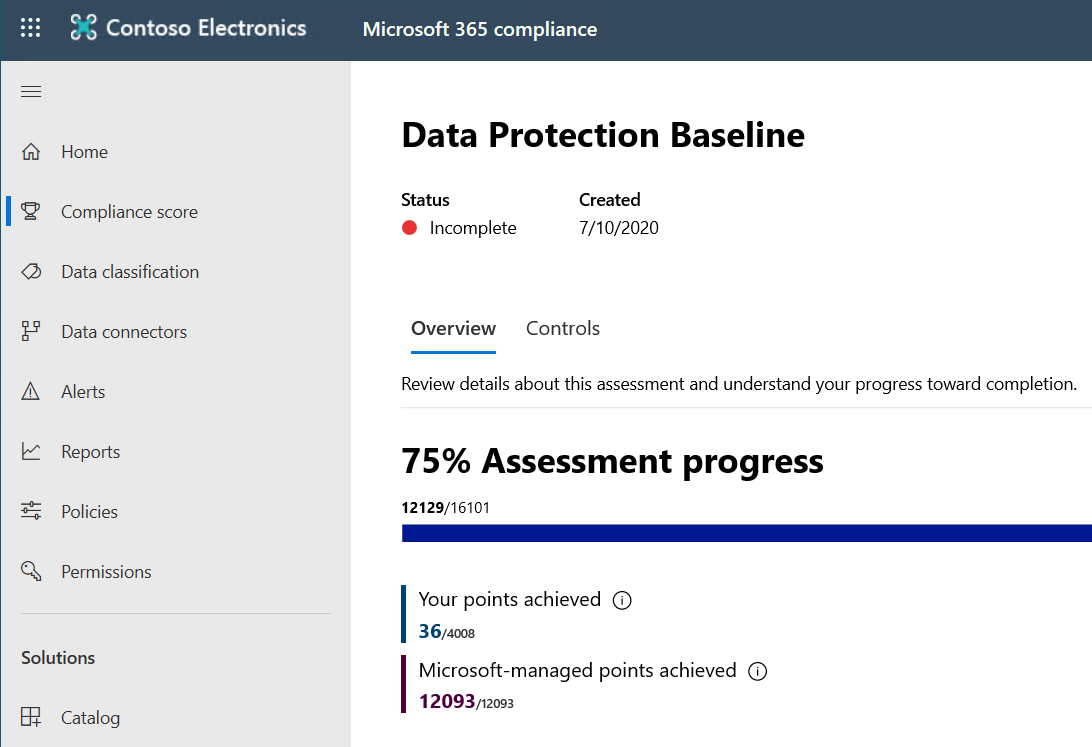Click the Created column label
This screenshot has height=747, width=1092.
610,200
